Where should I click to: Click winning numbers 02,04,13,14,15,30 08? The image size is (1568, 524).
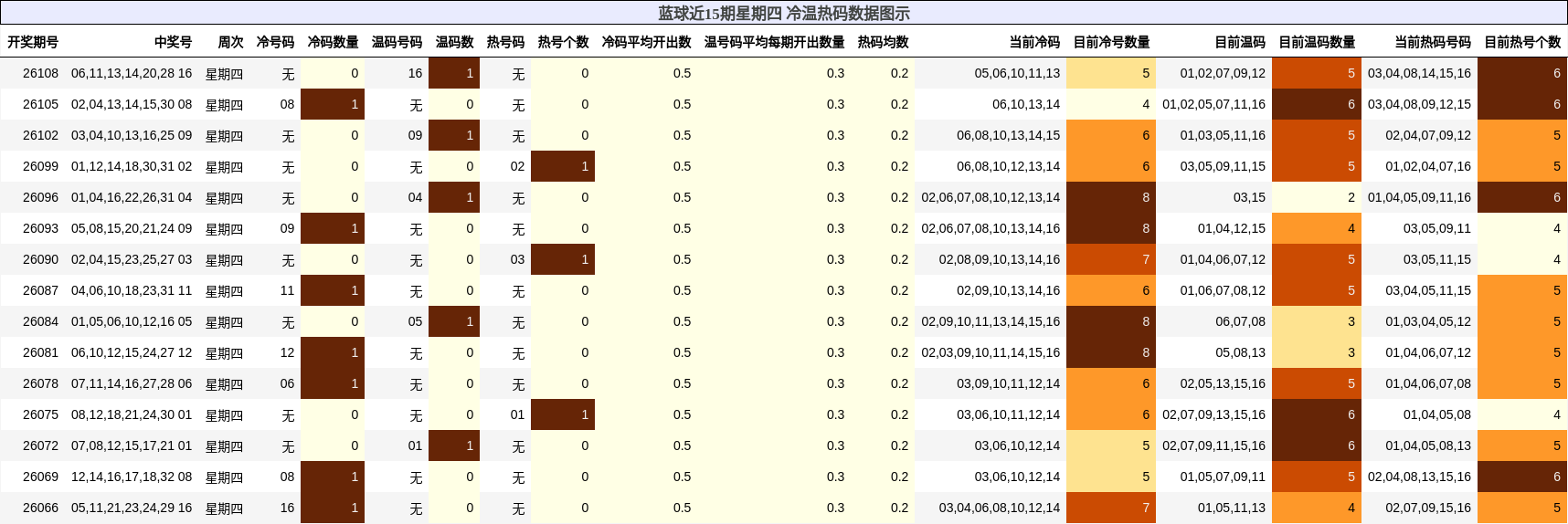[x=132, y=104]
